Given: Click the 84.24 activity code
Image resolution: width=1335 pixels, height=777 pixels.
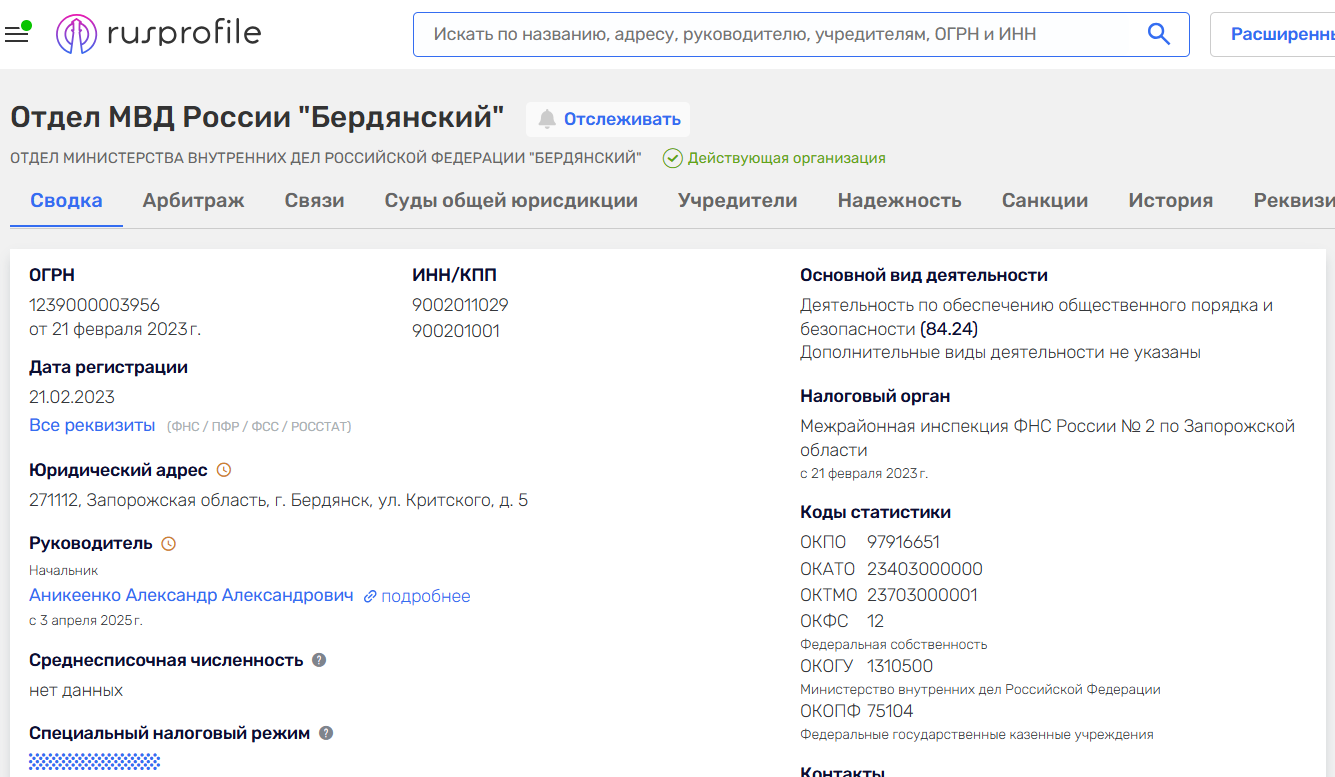Looking at the screenshot, I should pyautogui.click(x=949, y=328).
